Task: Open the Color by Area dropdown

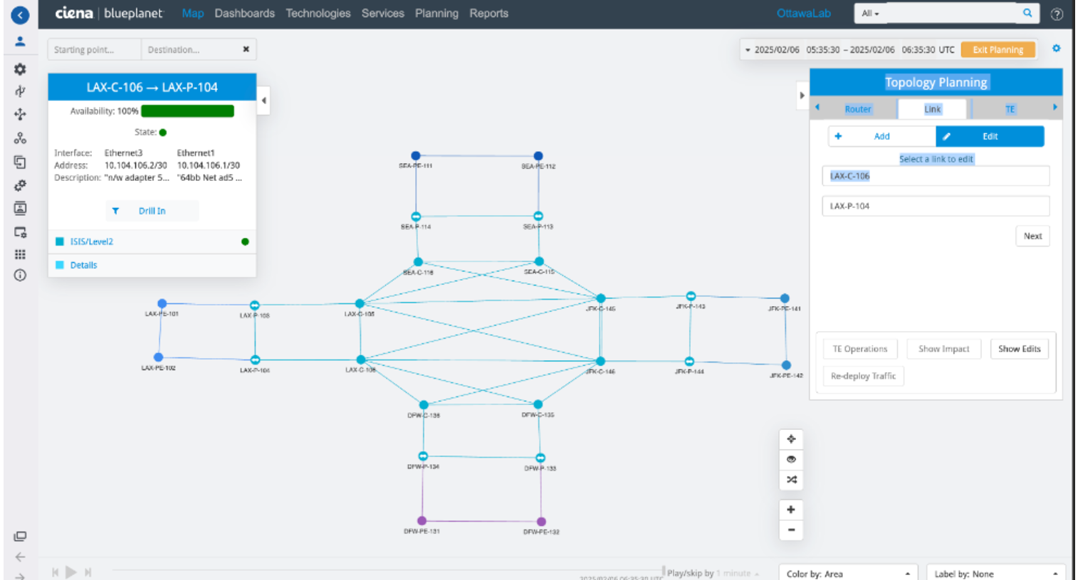Action: coord(848,573)
